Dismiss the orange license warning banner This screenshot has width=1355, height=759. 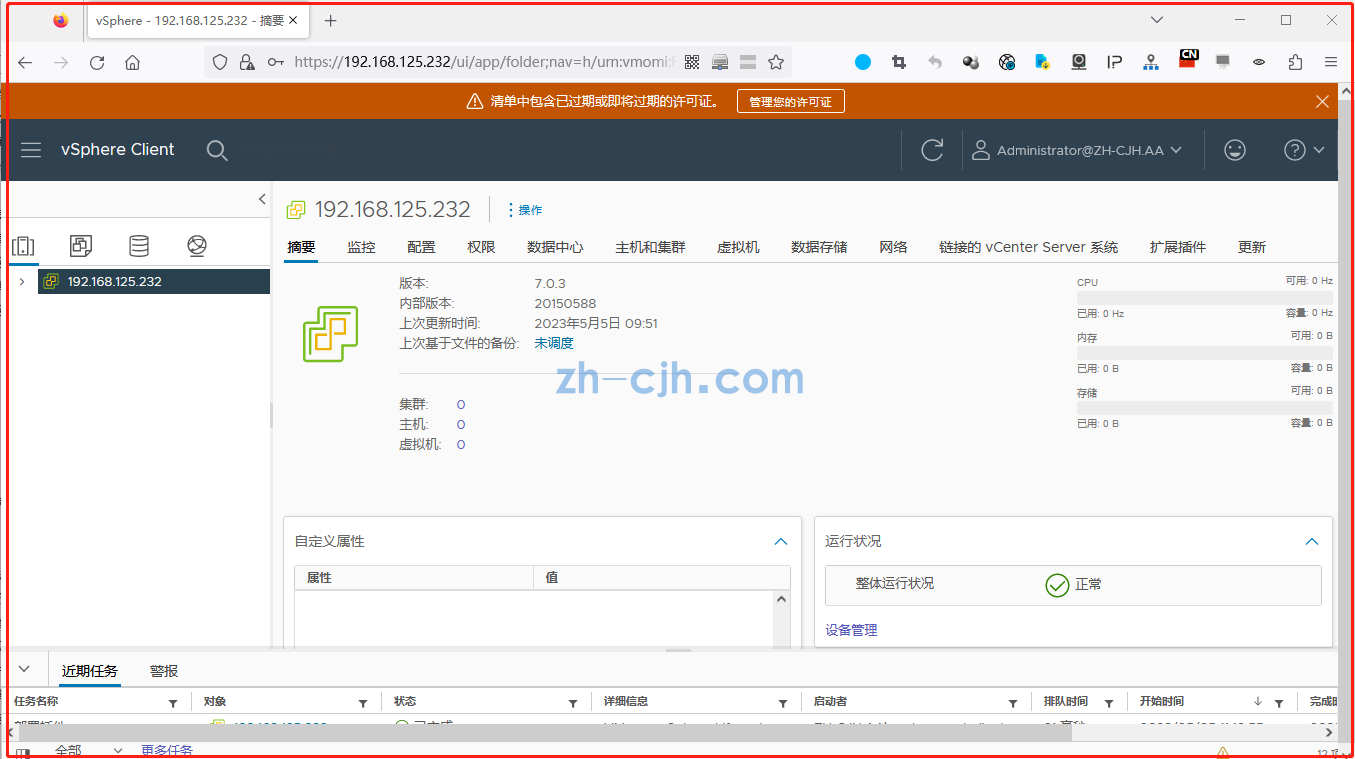click(1322, 101)
